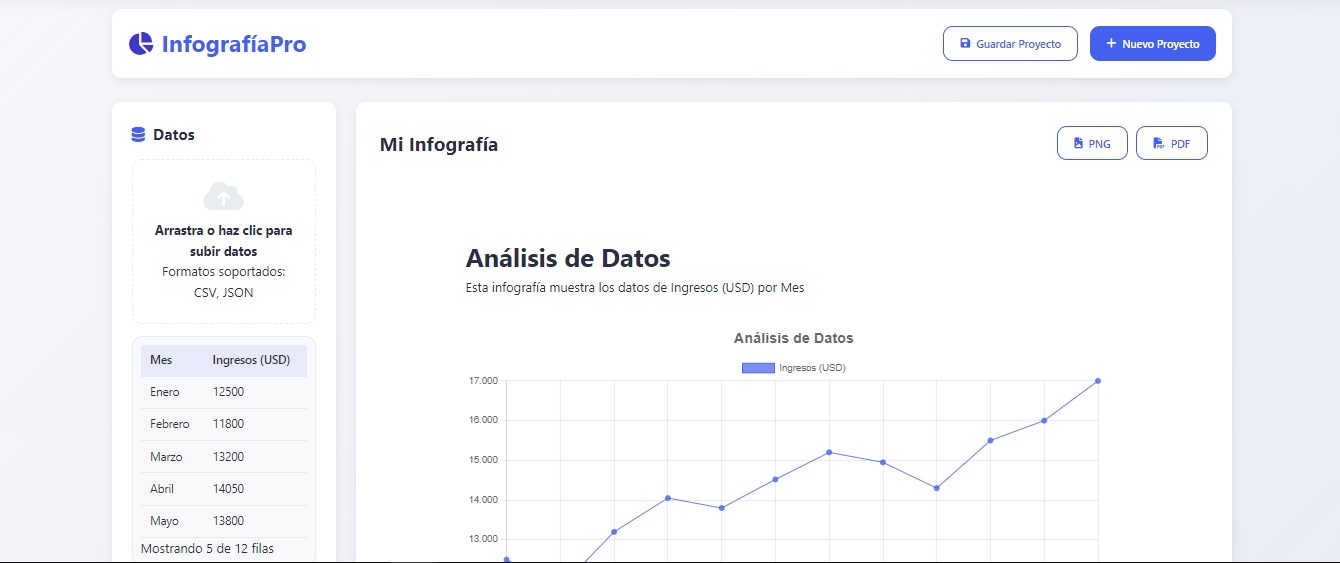Click the plus icon in Nuevo Proyecto
1340x563 pixels.
pos(1111,44)
